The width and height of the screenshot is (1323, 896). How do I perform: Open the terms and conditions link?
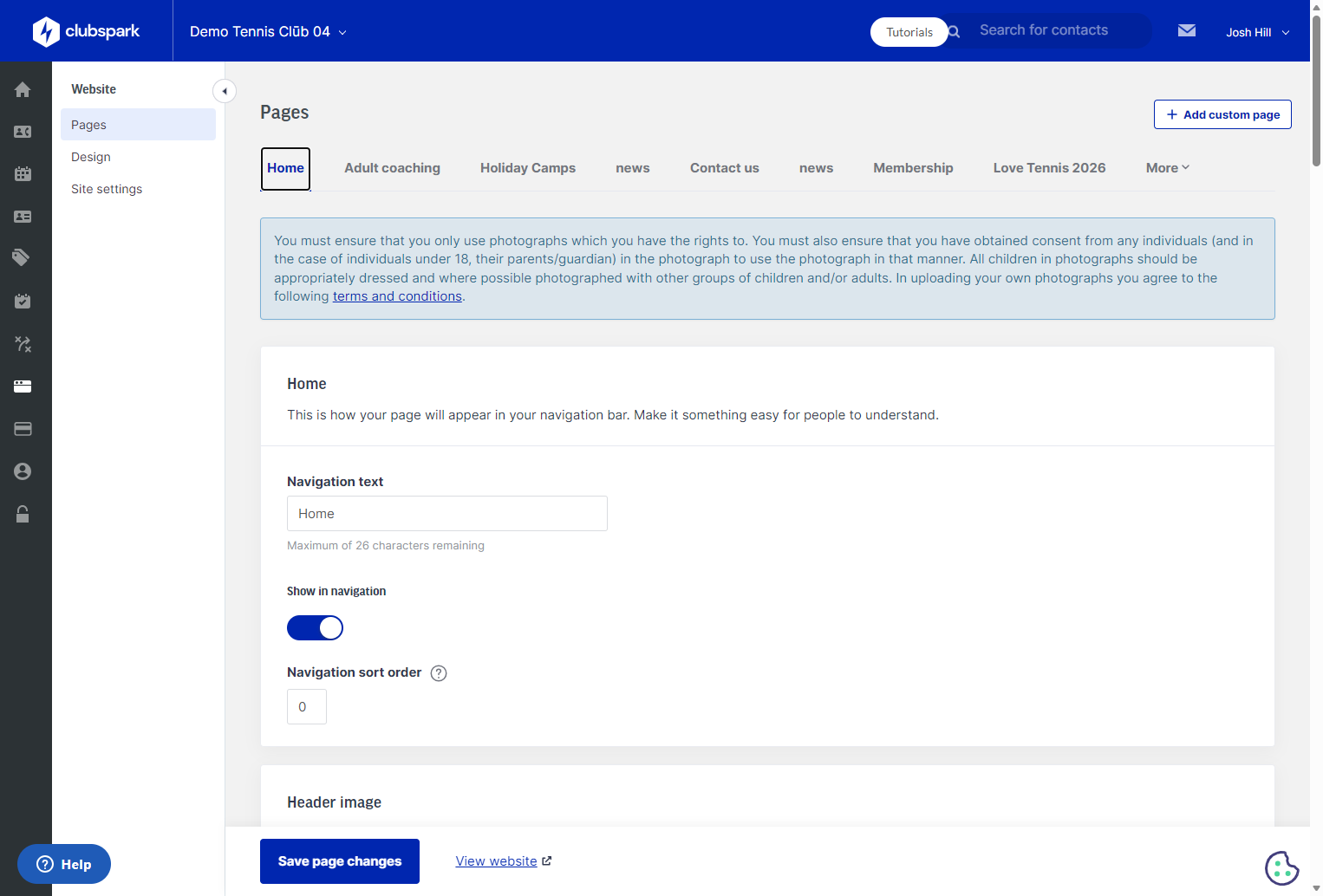pyautogui.click(x=397, y=296)
